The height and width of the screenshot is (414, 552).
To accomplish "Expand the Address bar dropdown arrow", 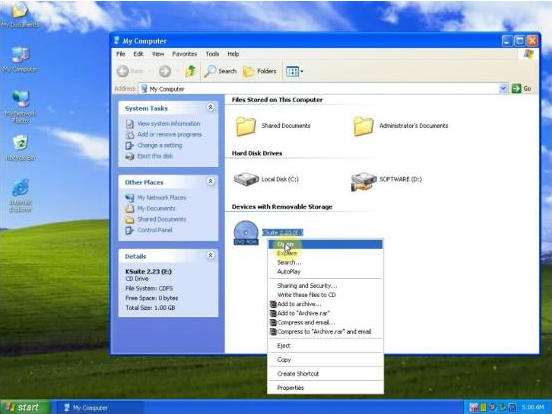I will (x=503, y=88).
